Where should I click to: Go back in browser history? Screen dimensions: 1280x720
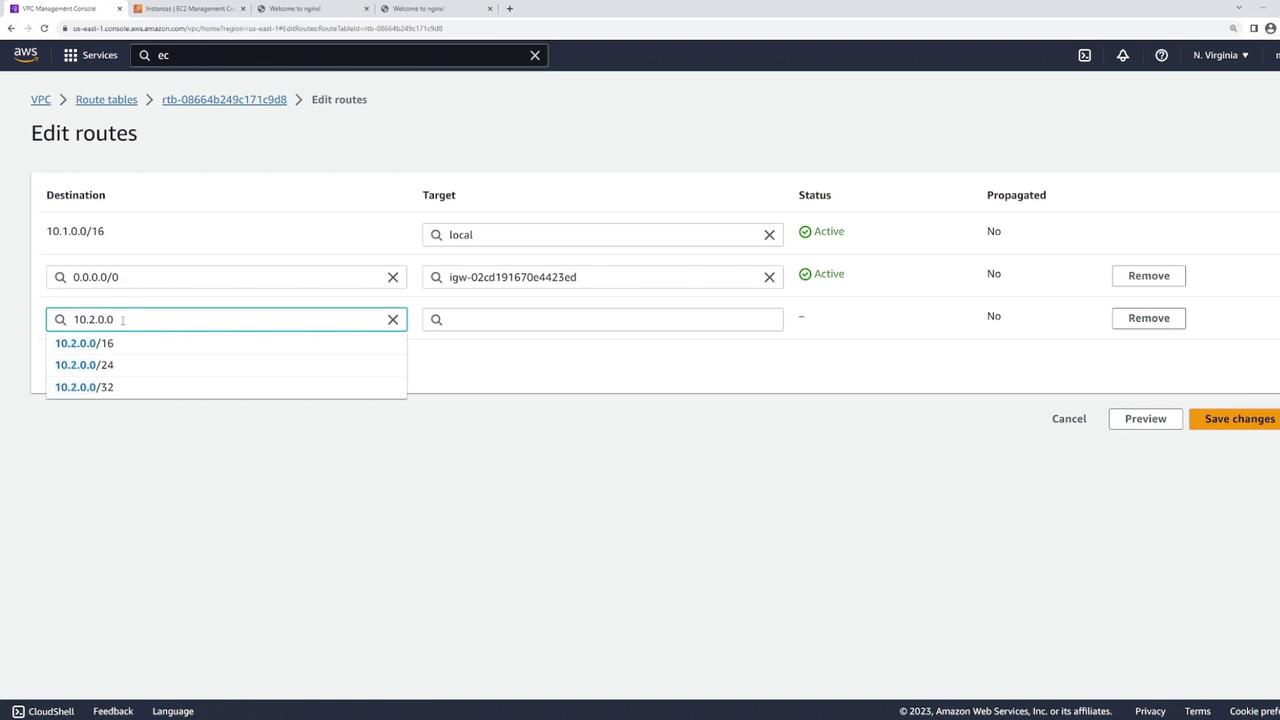tap(11, 28)
